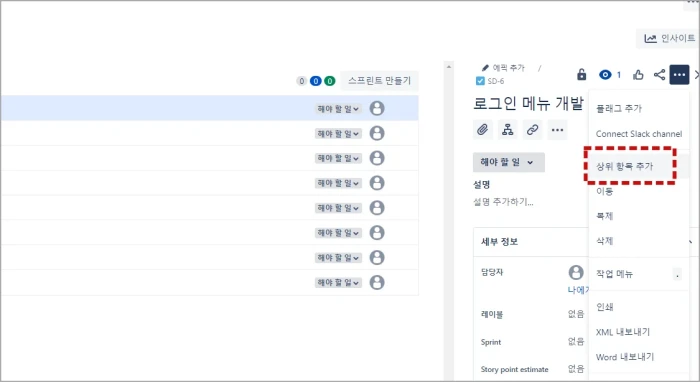Click the SD-6 issue key link
The image size is (700, 382).
click(496, 81)
